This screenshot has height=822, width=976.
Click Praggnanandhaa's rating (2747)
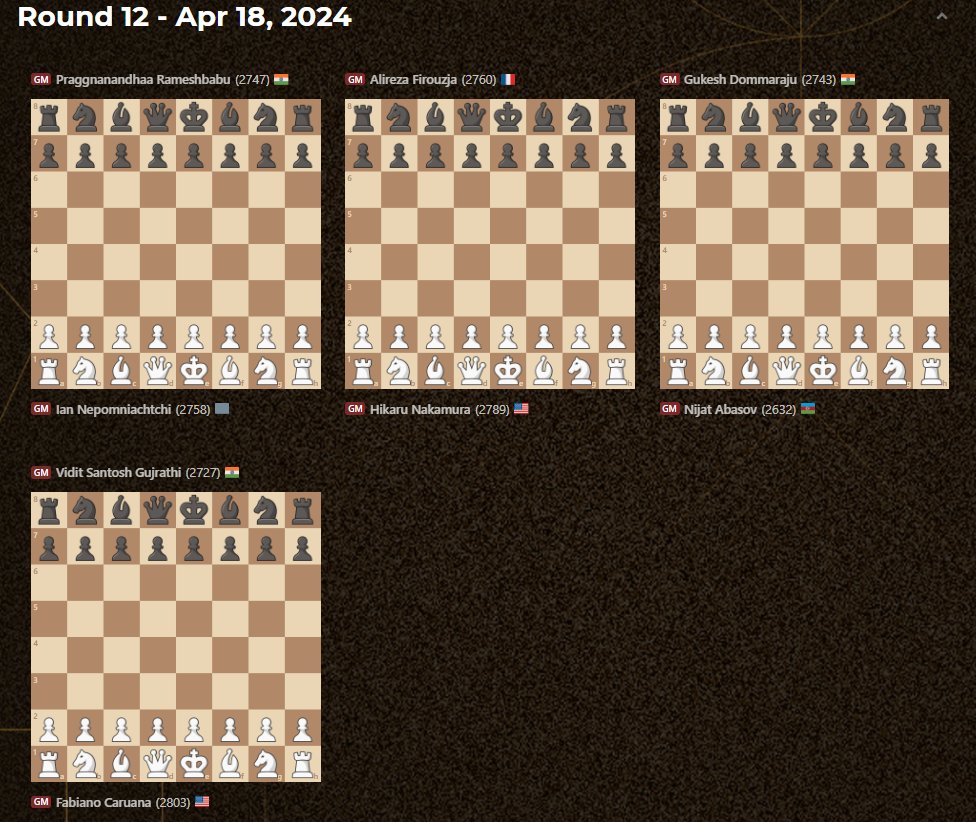252,80
